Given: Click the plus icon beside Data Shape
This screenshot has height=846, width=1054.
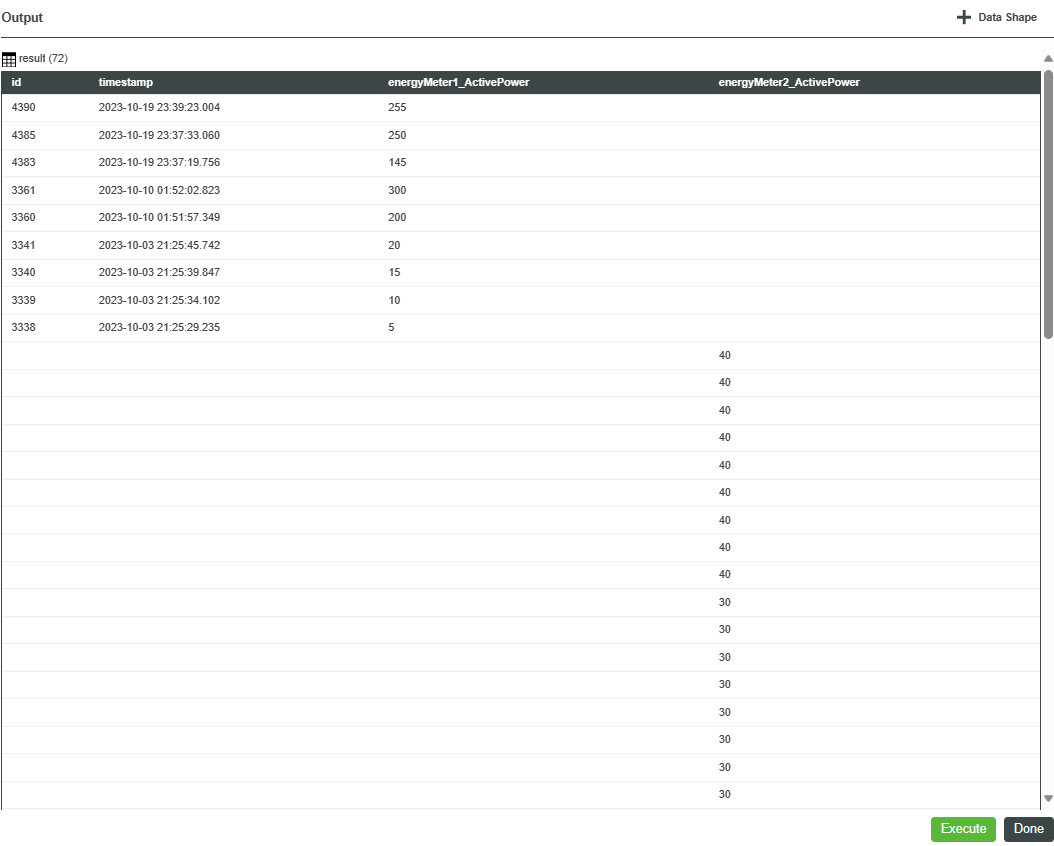Looking at the screenshot, I should (x=963, y=17).
